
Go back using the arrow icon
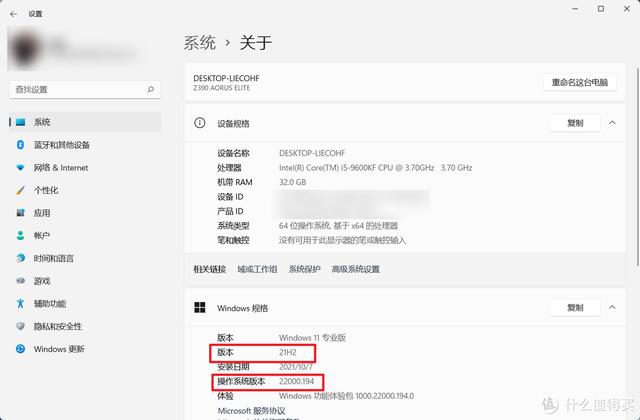(13, 14)
